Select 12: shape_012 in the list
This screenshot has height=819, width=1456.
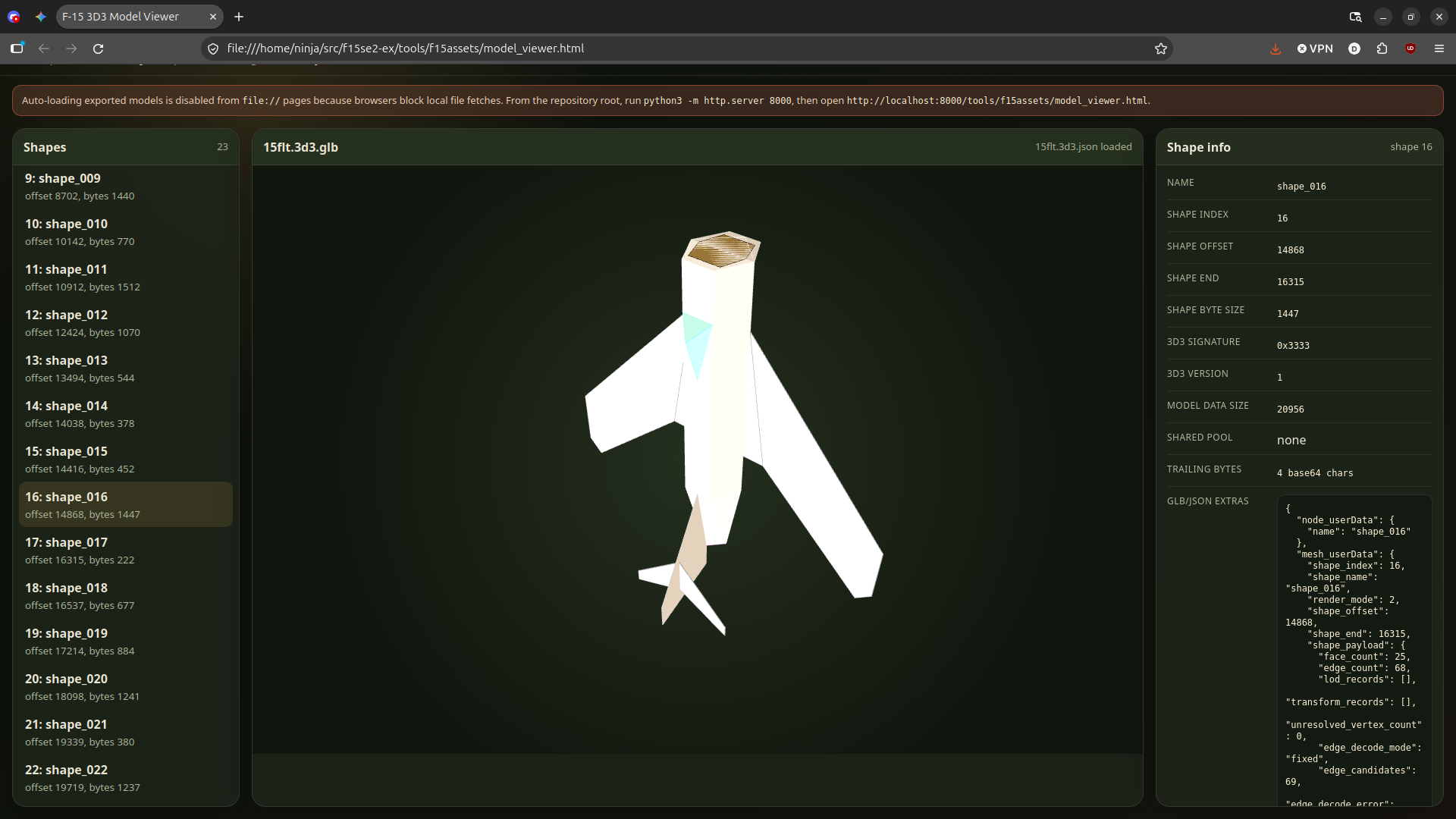126,323
